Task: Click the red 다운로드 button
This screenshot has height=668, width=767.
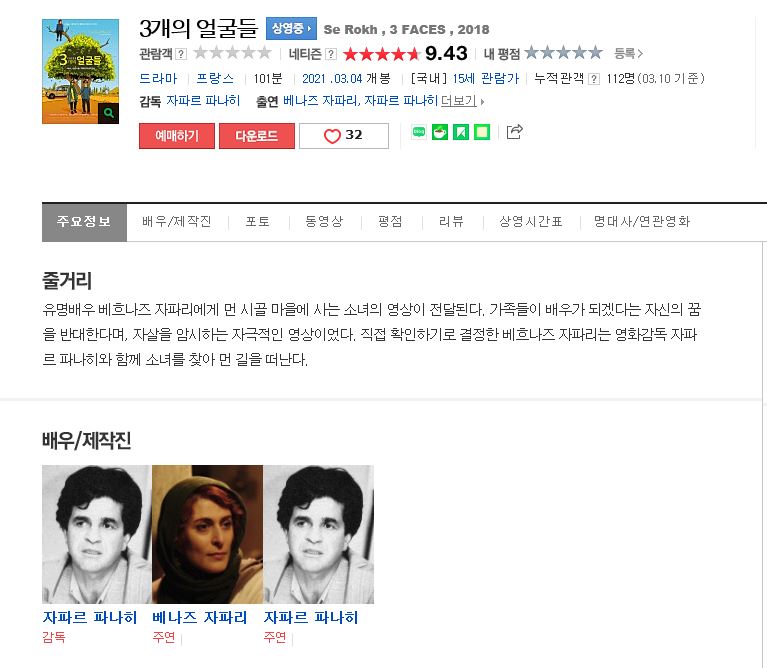Action: pos(257,136)
